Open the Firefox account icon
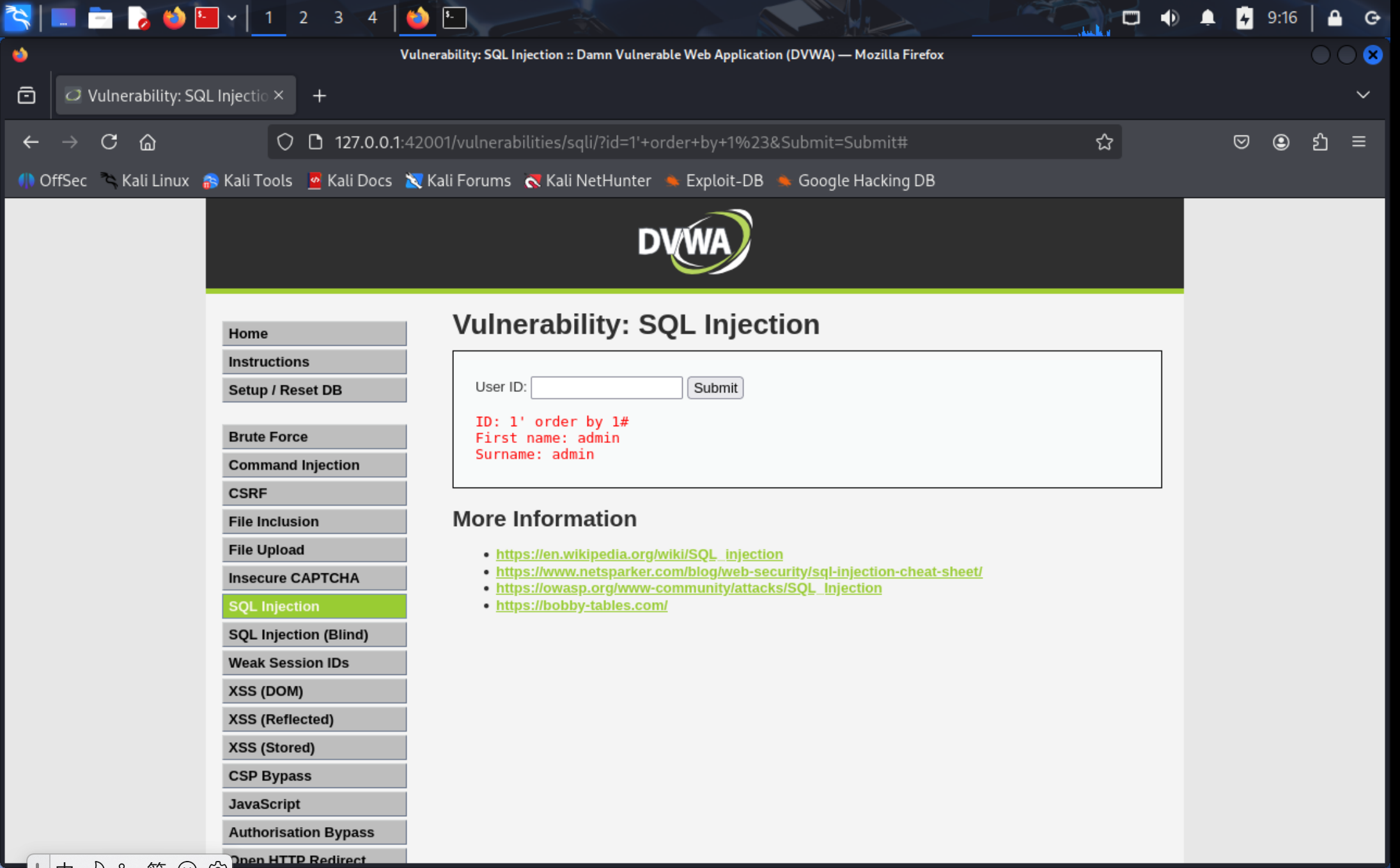Viewport: 1400px width, 868px height. 1280,142
